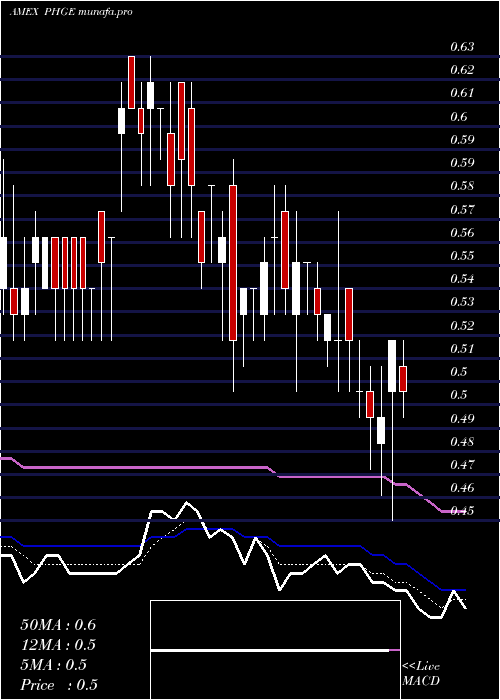The image size is (500, 700).
Task: Click the MACD histogram box
Action: click(275, 650)
